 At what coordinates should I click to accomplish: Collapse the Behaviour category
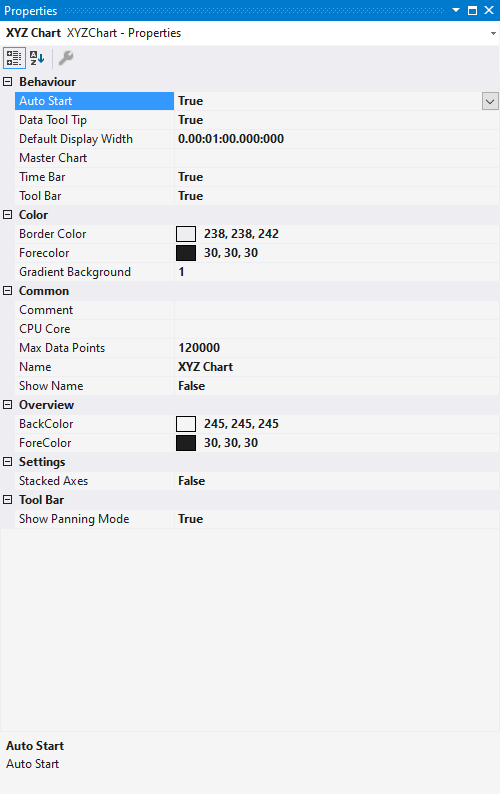[x=8, y=82]
